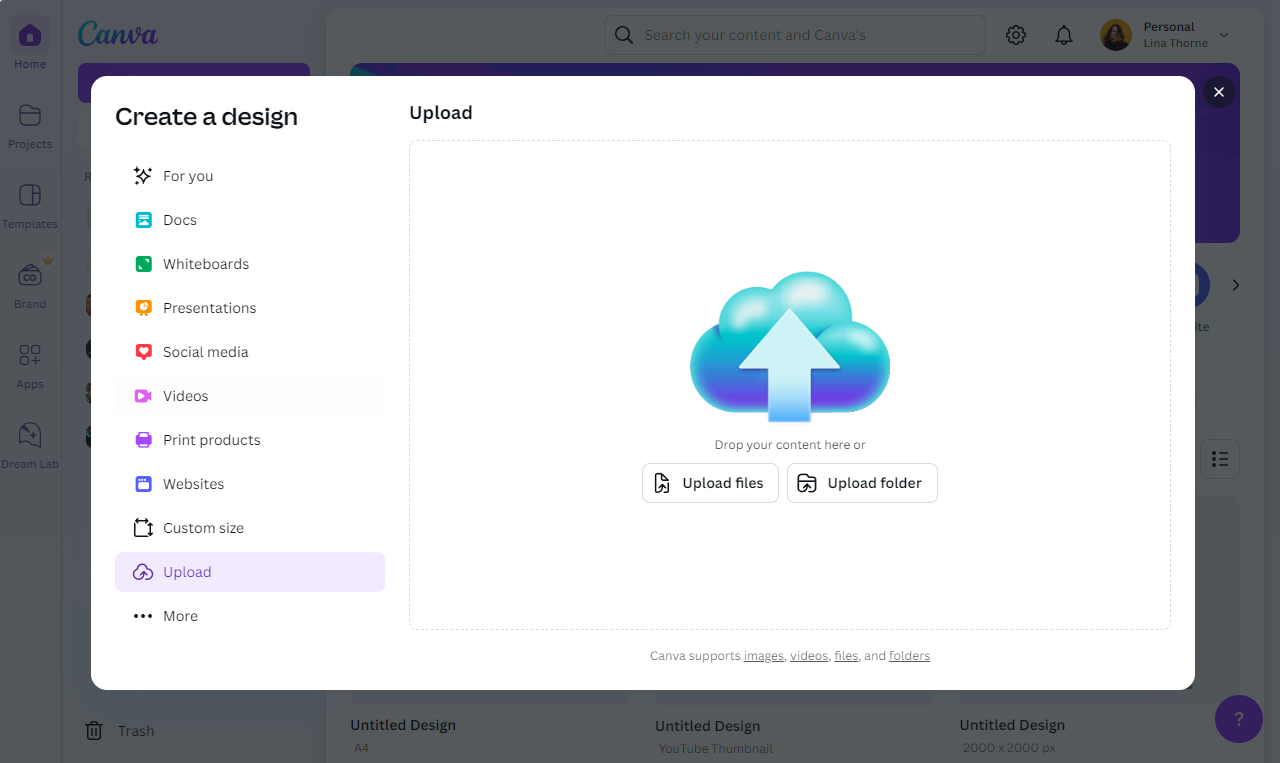This screenshot has width=1280, height=763.
Task: Open the Websites category
Action: pos(249,484)
